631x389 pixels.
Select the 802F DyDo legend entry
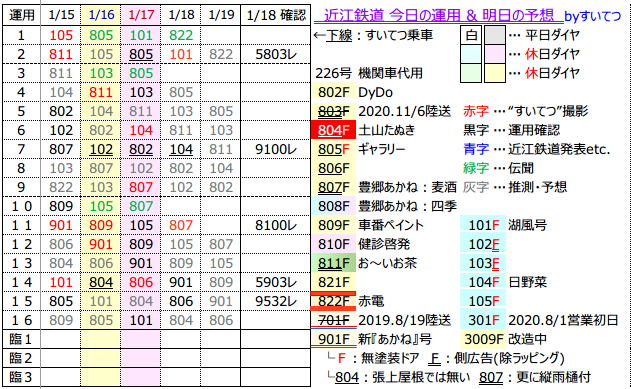point(355,92)
